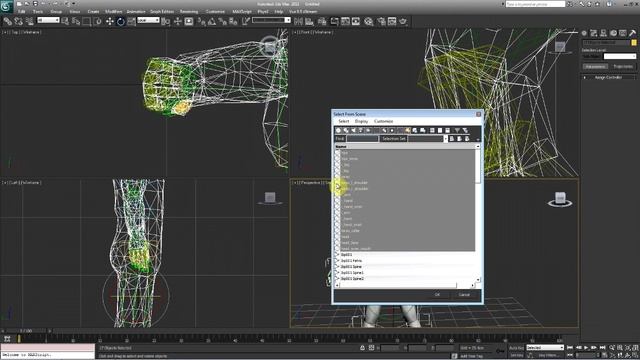Toggle the Angle Snap button

(x=212, y=21)
